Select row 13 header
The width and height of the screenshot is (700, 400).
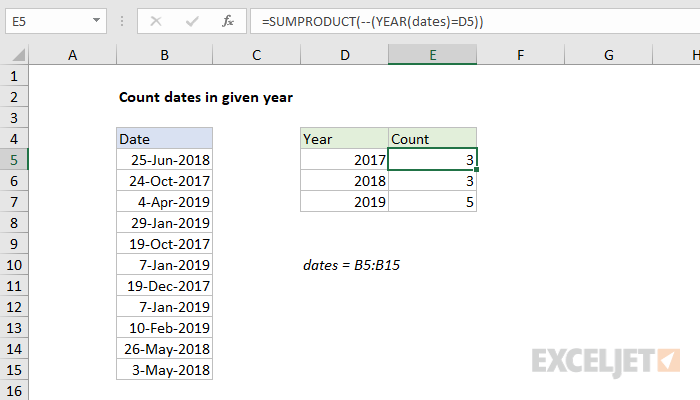(14, 328)
